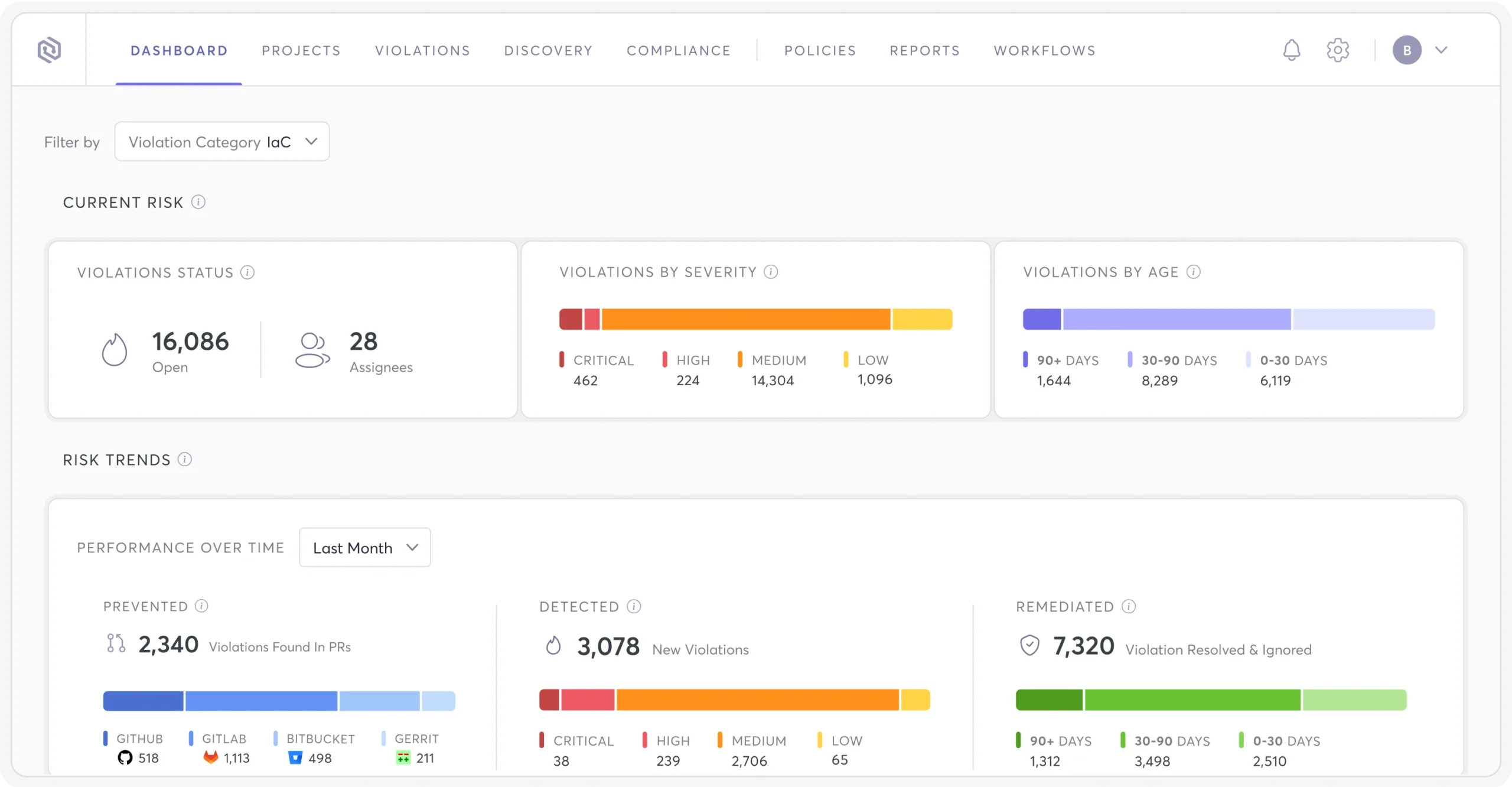1512x787 pixels.
Task: Open the settings gear
Action: pos(1338,50)
